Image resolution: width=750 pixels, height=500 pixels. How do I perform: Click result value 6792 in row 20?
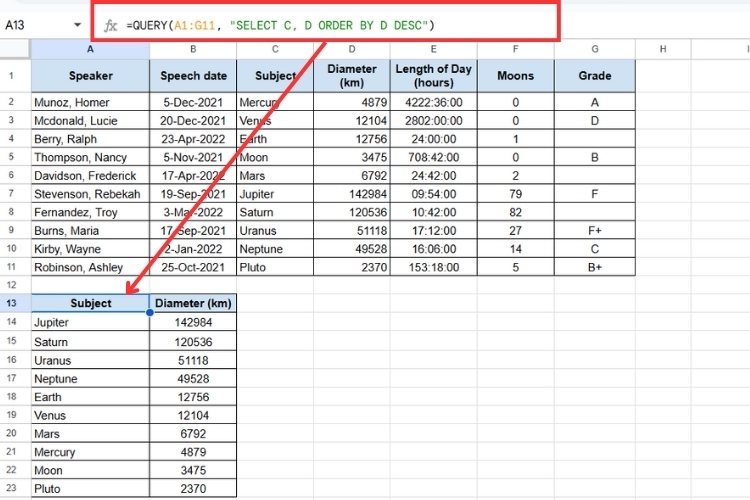click(x=193, y=433)
